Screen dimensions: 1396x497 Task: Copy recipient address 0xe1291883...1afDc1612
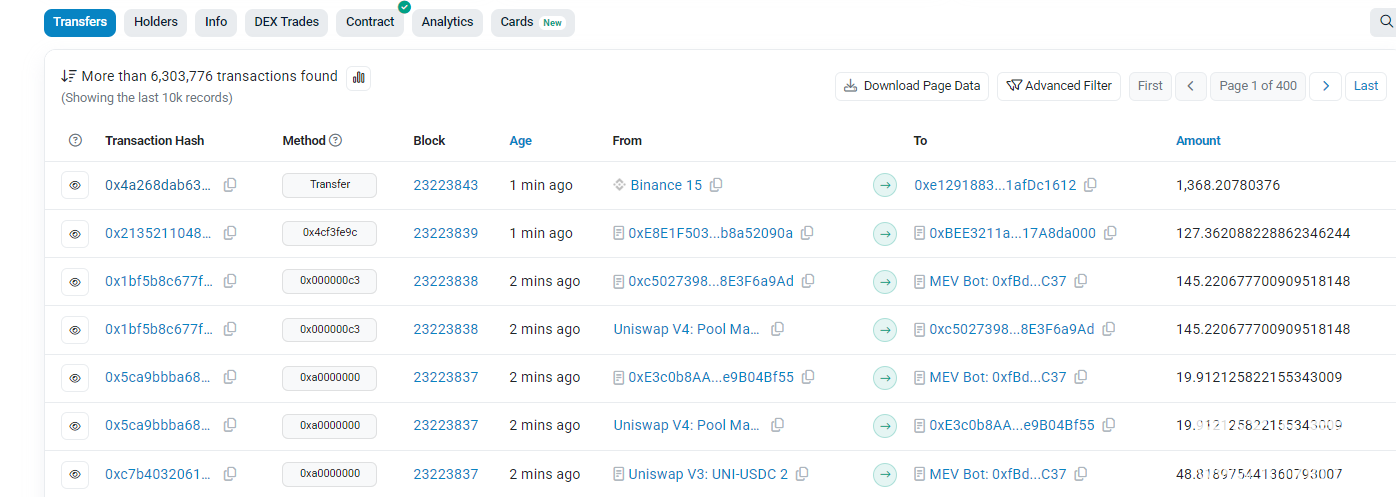click(x=1090, y=185)
